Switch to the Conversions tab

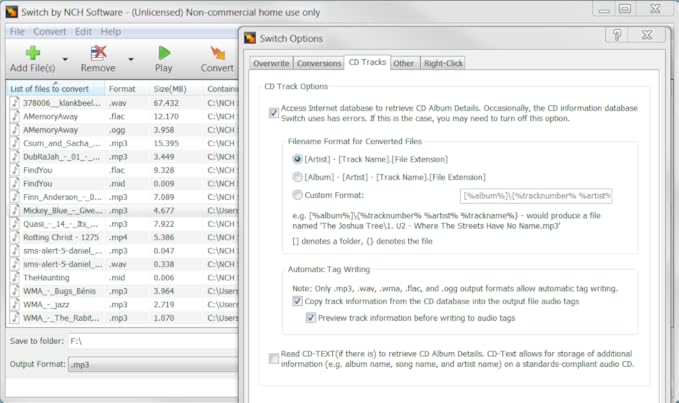coord(319,63)
